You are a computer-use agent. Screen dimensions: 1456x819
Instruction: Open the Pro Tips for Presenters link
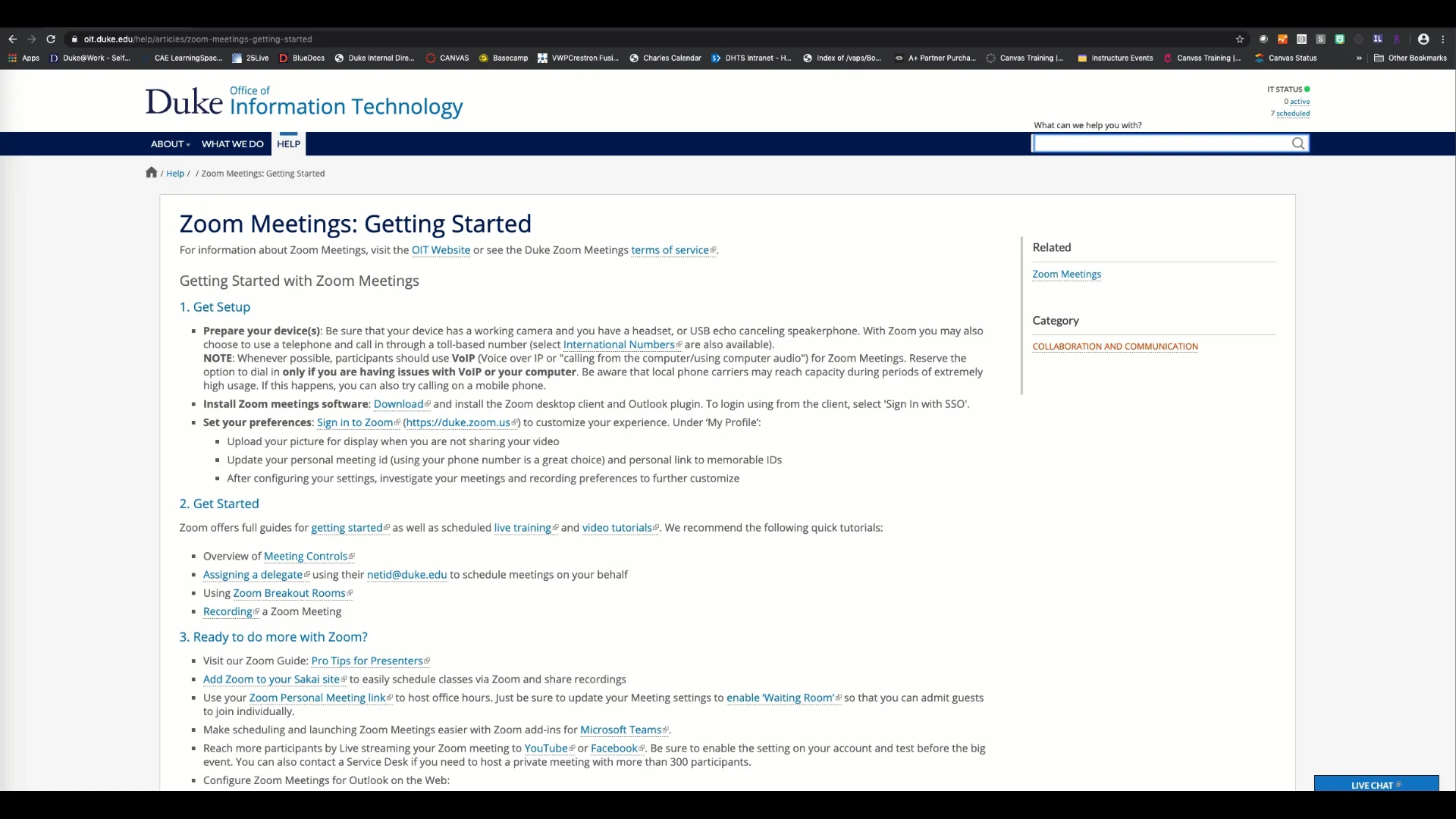tap(370, 661)
